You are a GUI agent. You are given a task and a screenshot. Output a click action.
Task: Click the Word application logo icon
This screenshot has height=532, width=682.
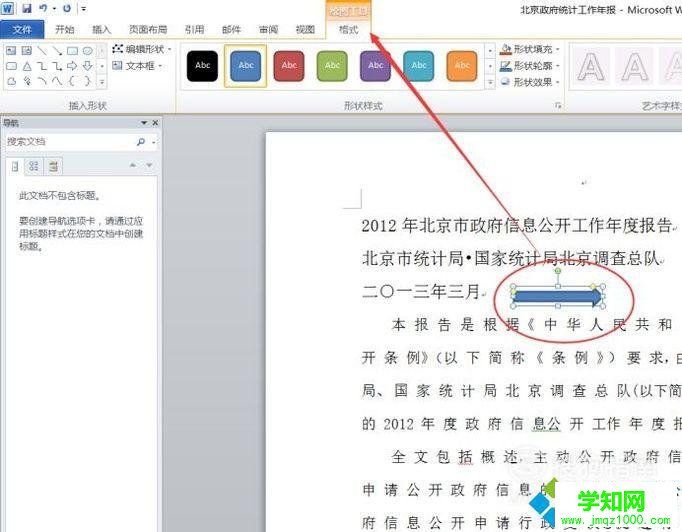tap(7, 8)
